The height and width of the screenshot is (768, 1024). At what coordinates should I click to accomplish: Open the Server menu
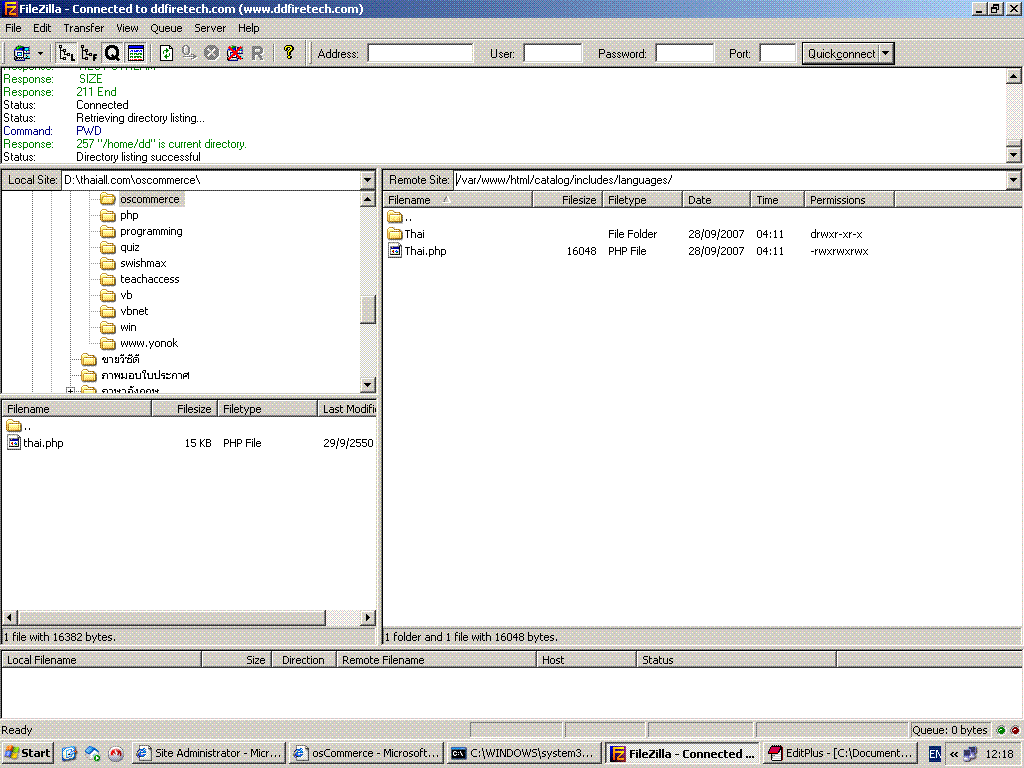[210, 28]
